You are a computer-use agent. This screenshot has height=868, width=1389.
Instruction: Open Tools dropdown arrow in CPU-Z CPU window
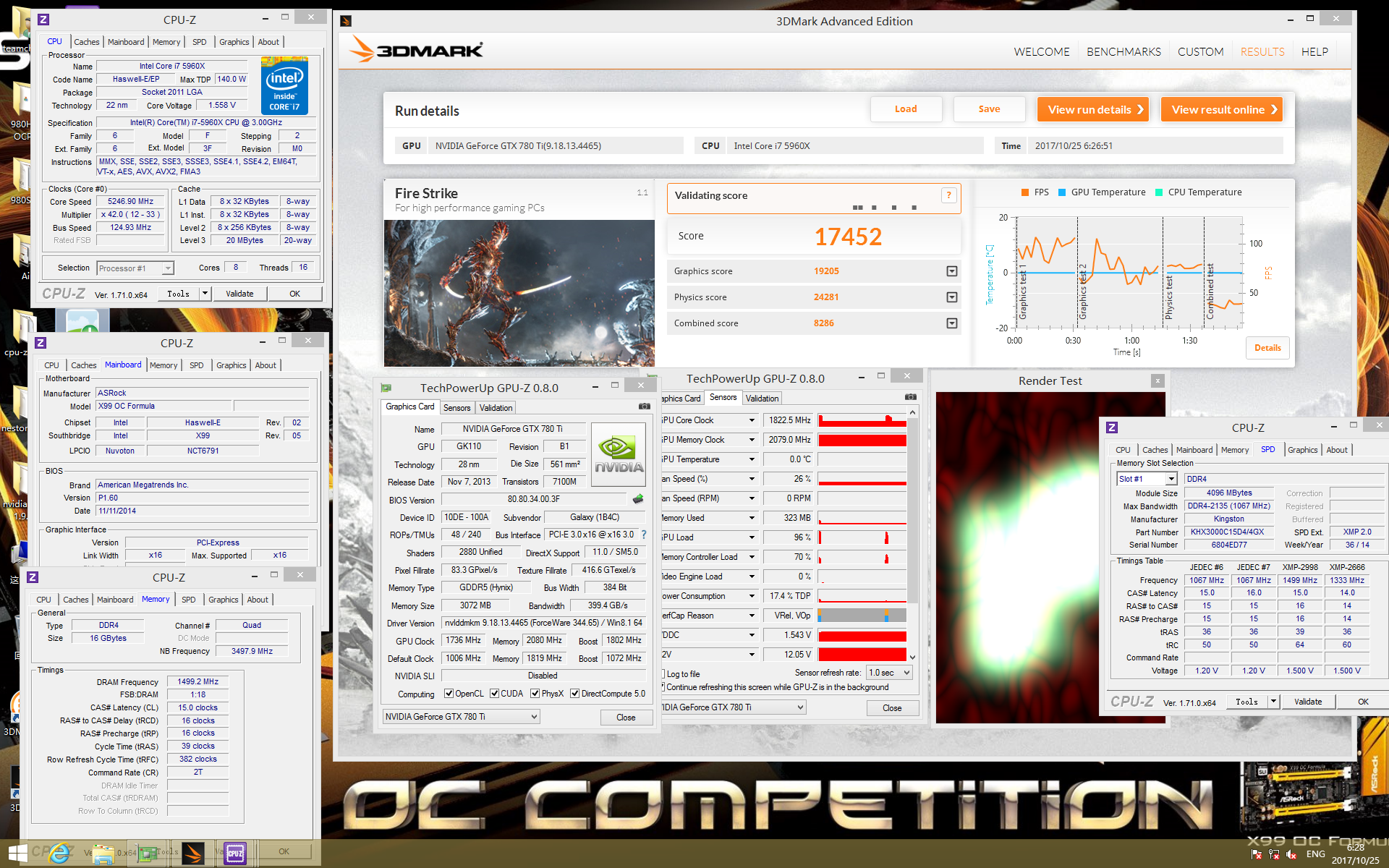[x=205, y=294]
